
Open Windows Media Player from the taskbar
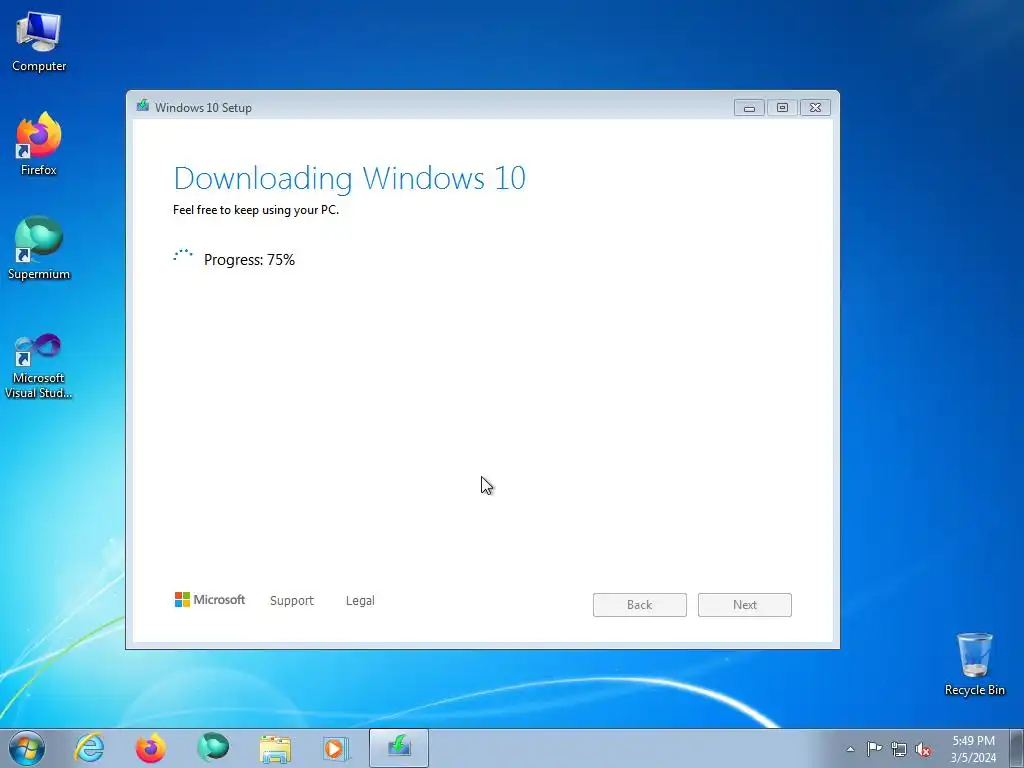[x=336, y=748]
